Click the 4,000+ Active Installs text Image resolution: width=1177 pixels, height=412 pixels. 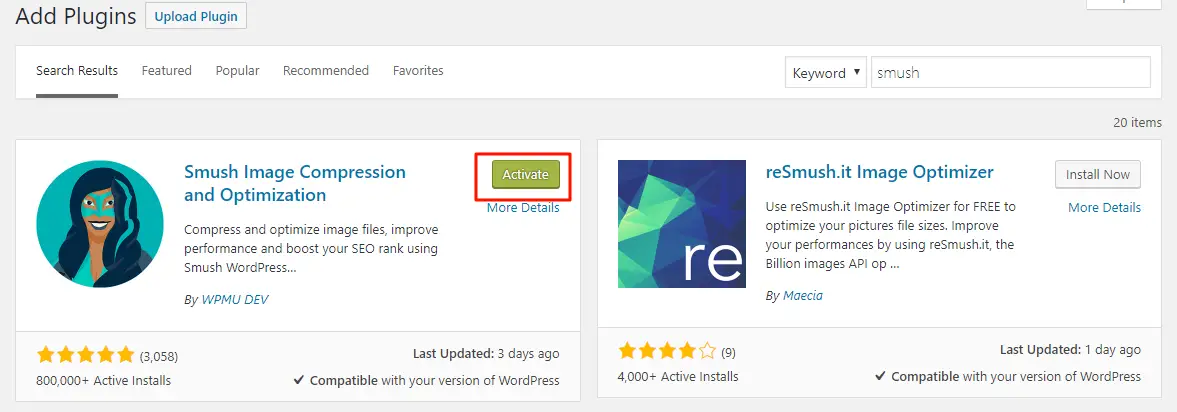(x=678, y=376)
